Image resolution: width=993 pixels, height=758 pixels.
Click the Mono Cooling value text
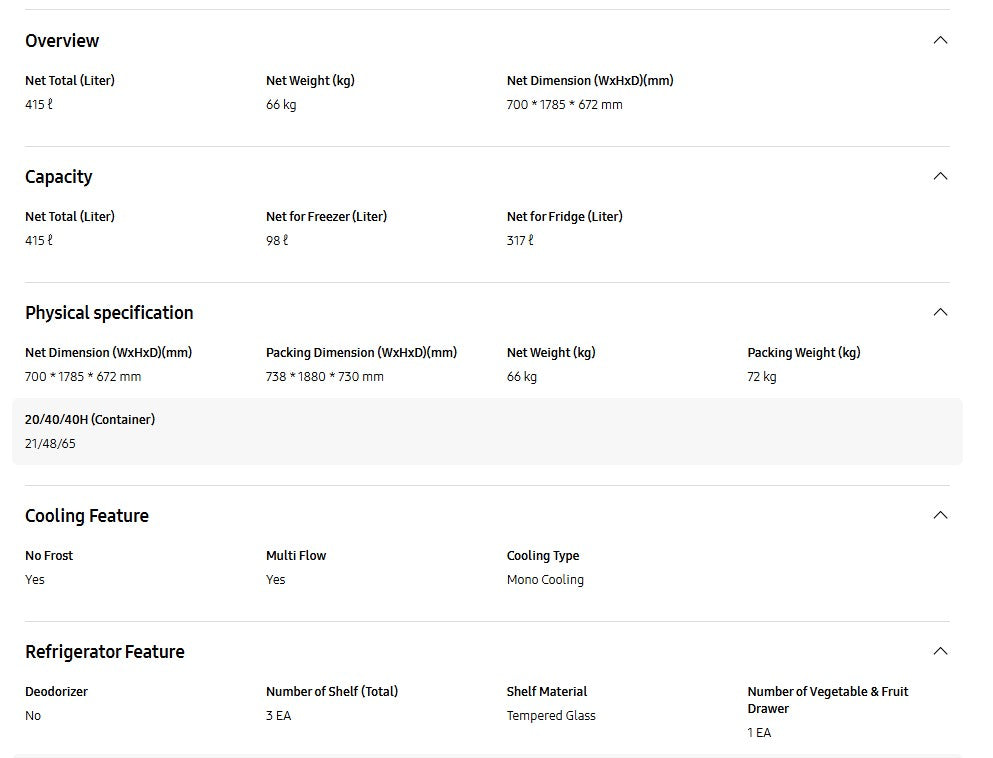545,580
